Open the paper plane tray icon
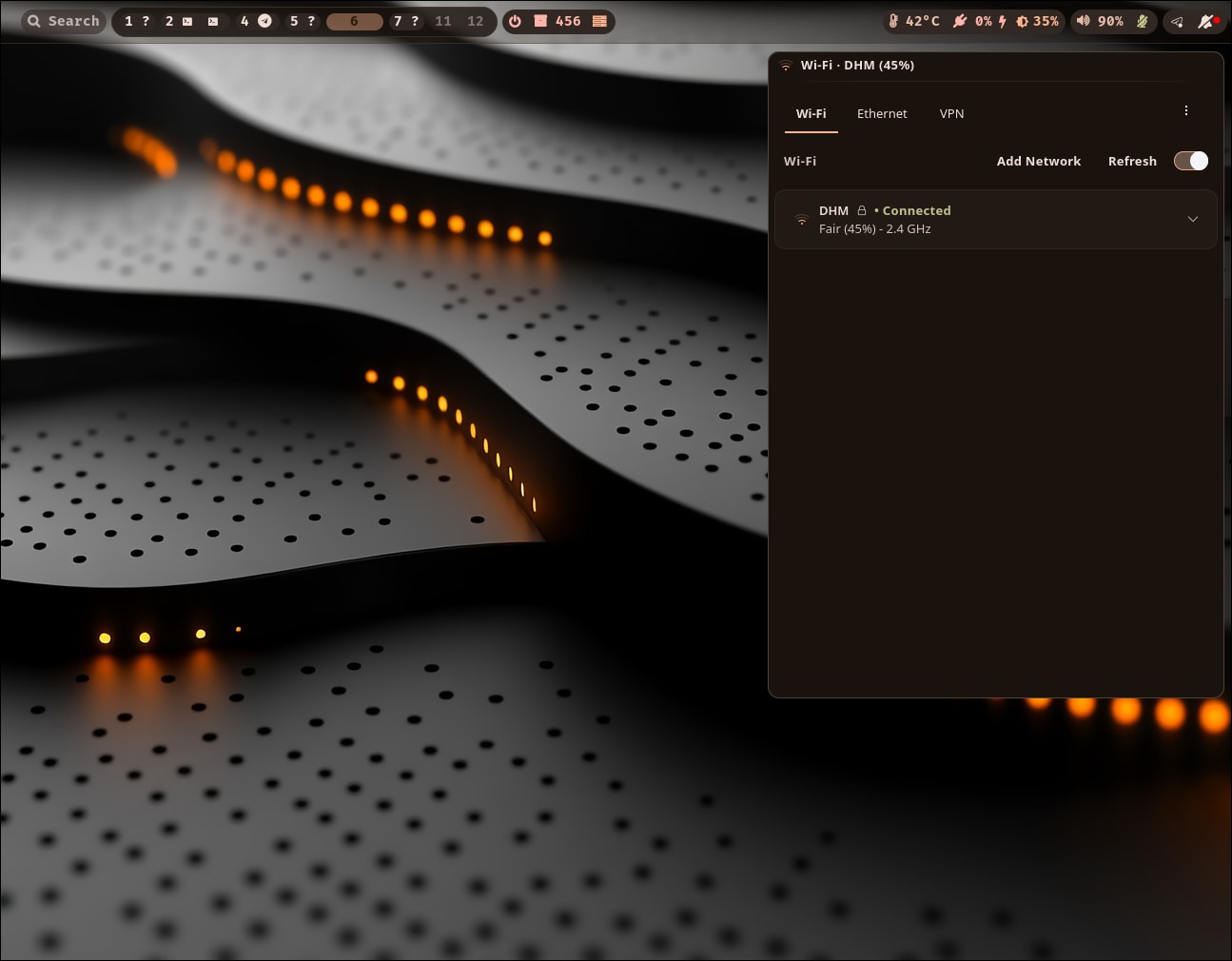This screenshot has width=1232, height=961. pyautogui.click(x=1177, y=21)
